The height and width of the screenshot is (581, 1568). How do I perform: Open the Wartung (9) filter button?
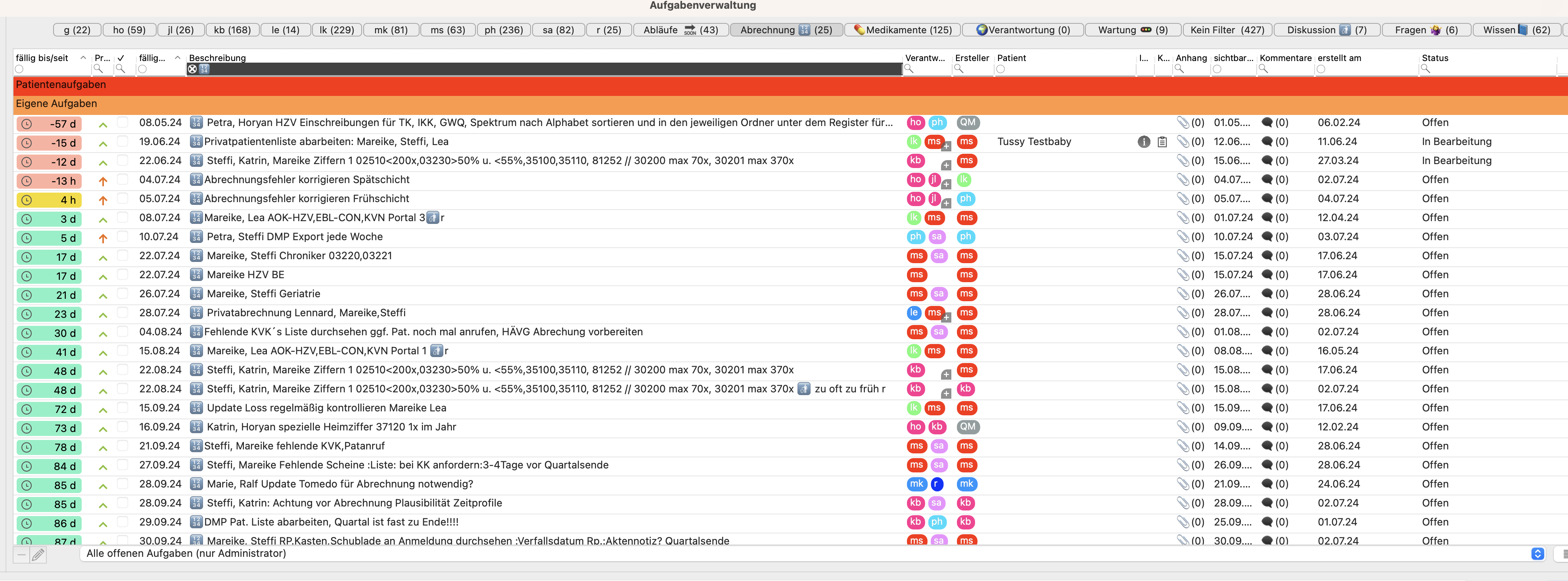[1133, 30]
